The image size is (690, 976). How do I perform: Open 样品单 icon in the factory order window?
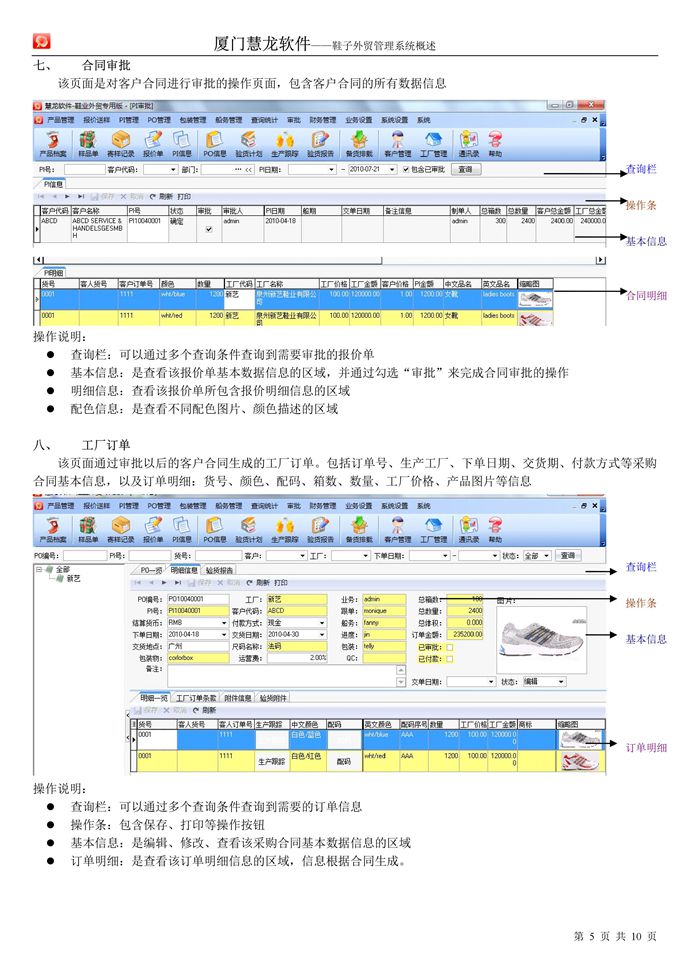coord(87,527)
